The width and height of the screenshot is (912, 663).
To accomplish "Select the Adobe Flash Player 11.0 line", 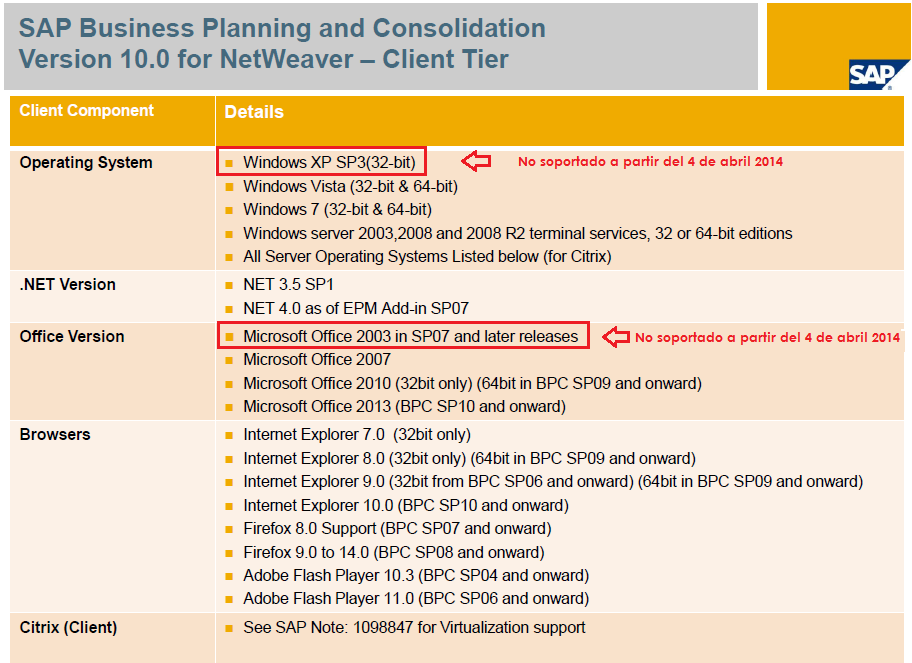I will click(x=415, y=599).
